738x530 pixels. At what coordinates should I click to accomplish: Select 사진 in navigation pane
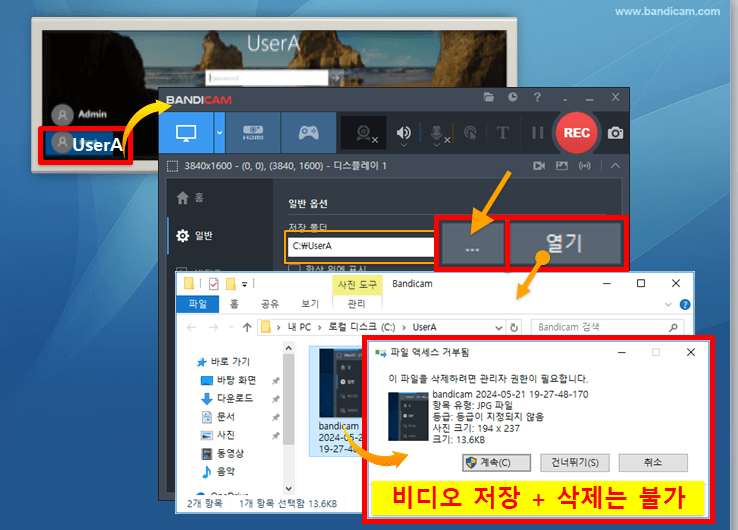point(218,435)
